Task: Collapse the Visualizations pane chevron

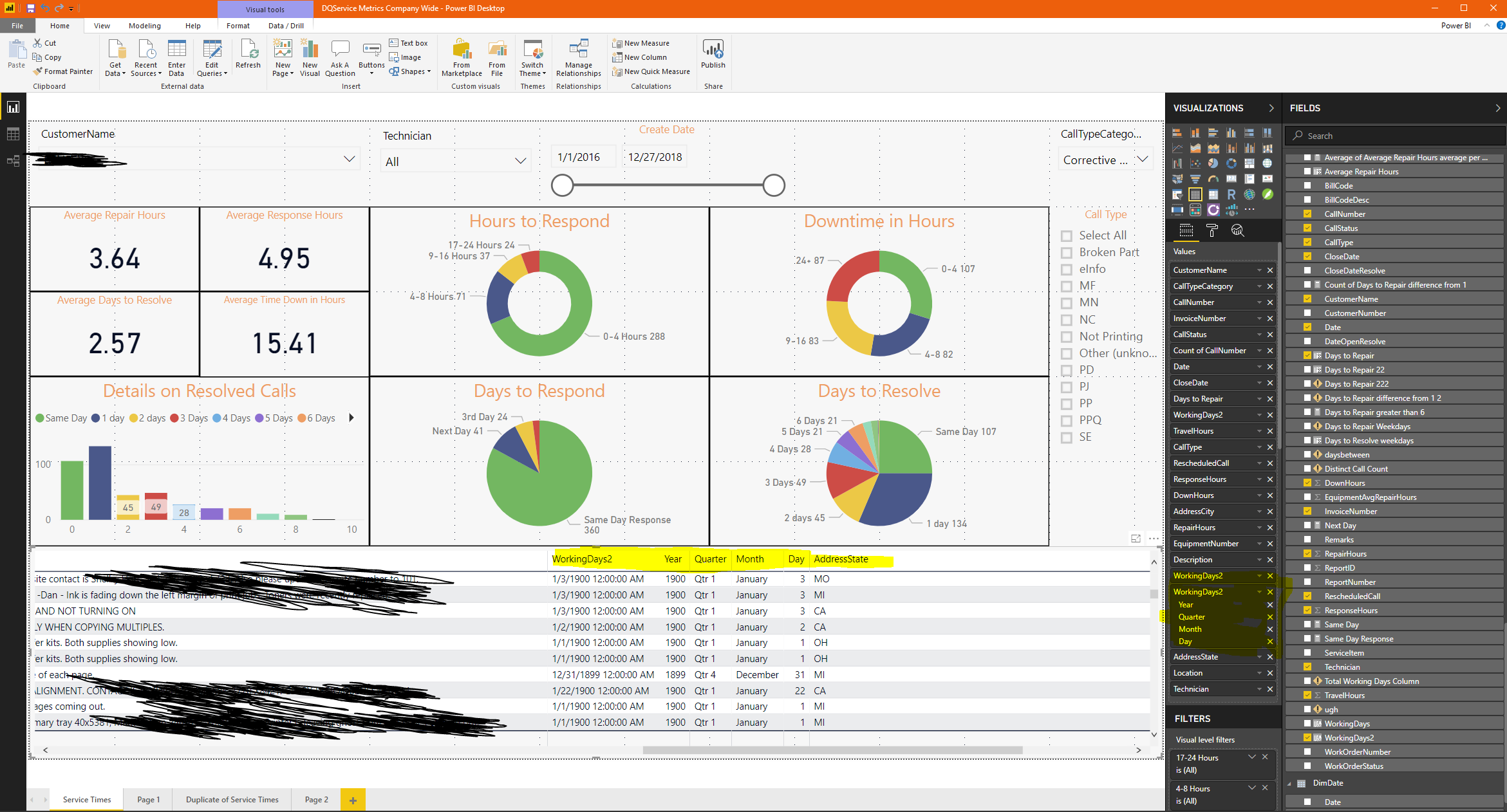Action: tap(1271, 108)
